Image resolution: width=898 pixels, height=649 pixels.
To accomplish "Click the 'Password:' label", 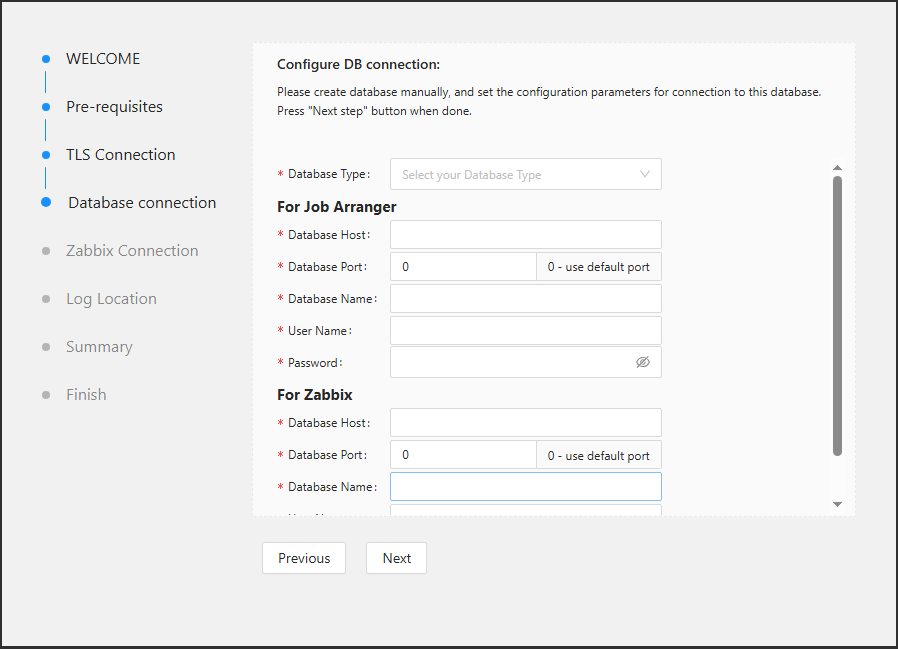I will [x=315, y=363].
